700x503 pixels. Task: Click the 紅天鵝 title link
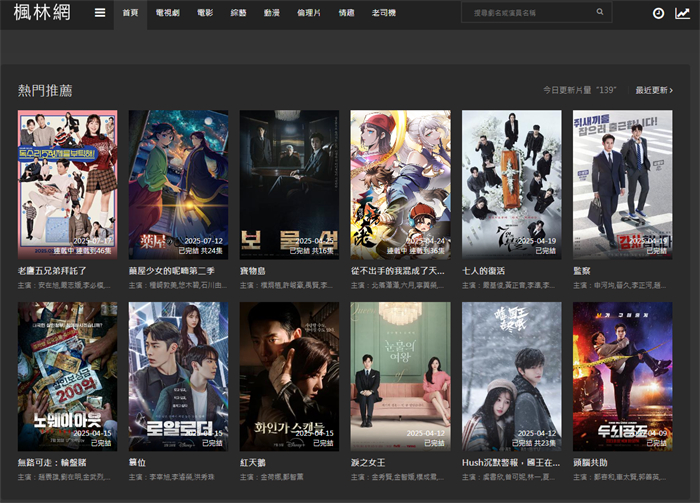coord(253,463)
